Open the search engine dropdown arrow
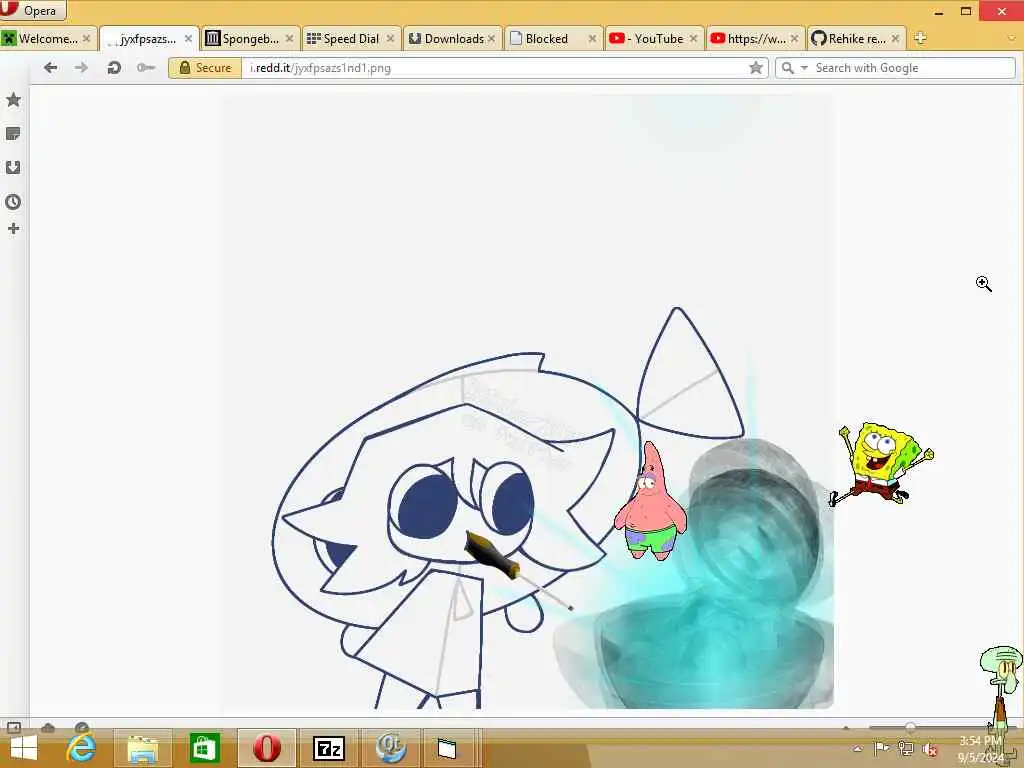Image resolution: width=1024 pixels, height=768 pixels. [x=804, y=68]
